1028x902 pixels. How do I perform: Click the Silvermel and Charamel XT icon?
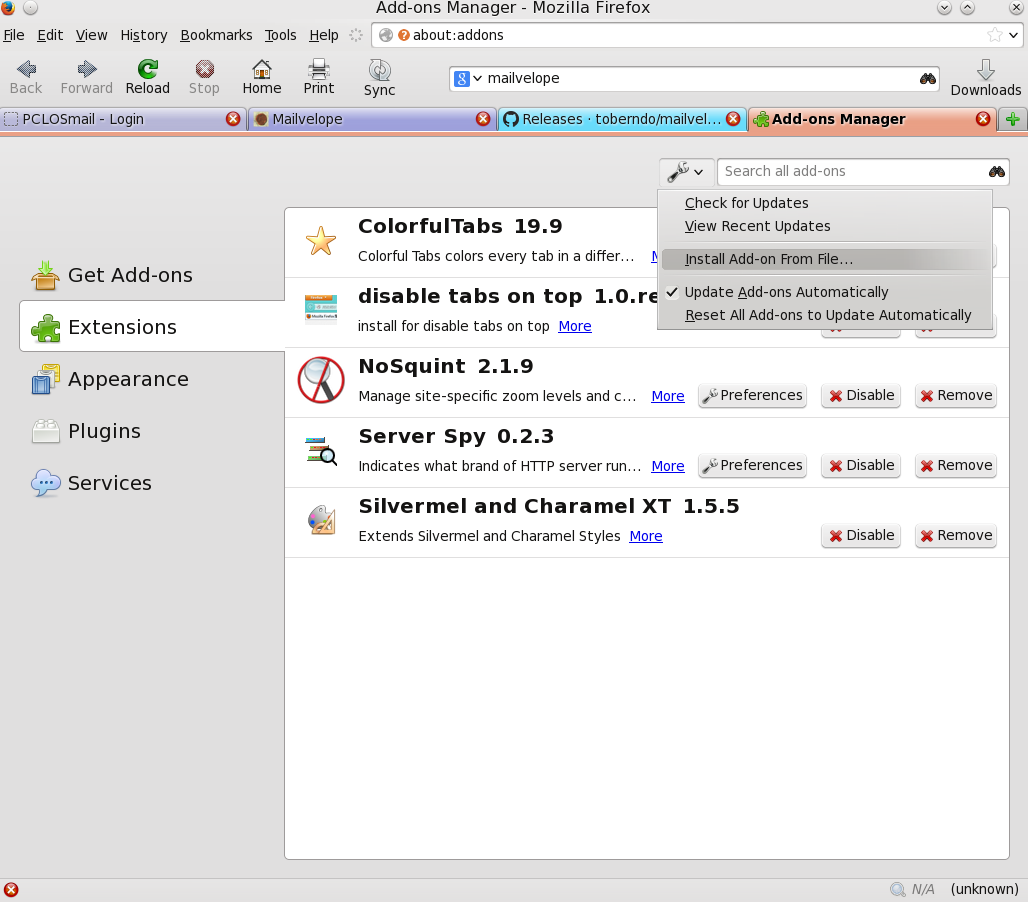[321, 520]
